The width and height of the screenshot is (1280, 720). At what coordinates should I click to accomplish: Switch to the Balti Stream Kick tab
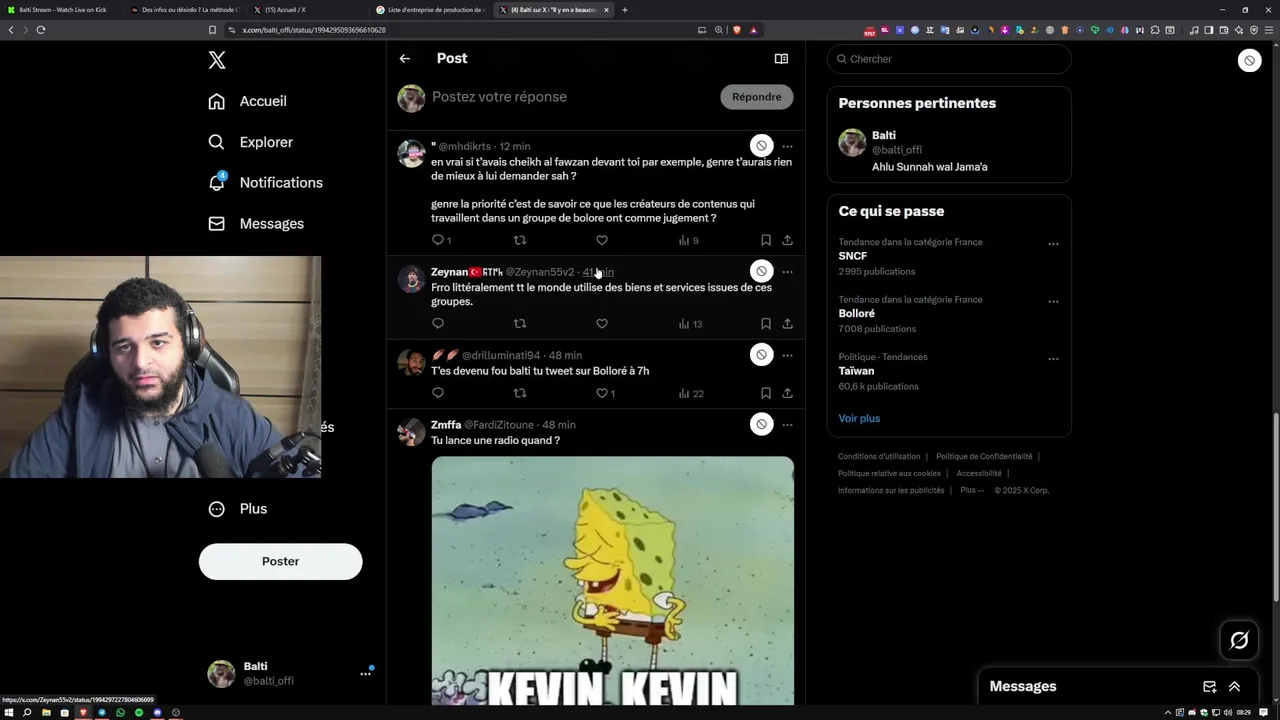tap(61, 10)
